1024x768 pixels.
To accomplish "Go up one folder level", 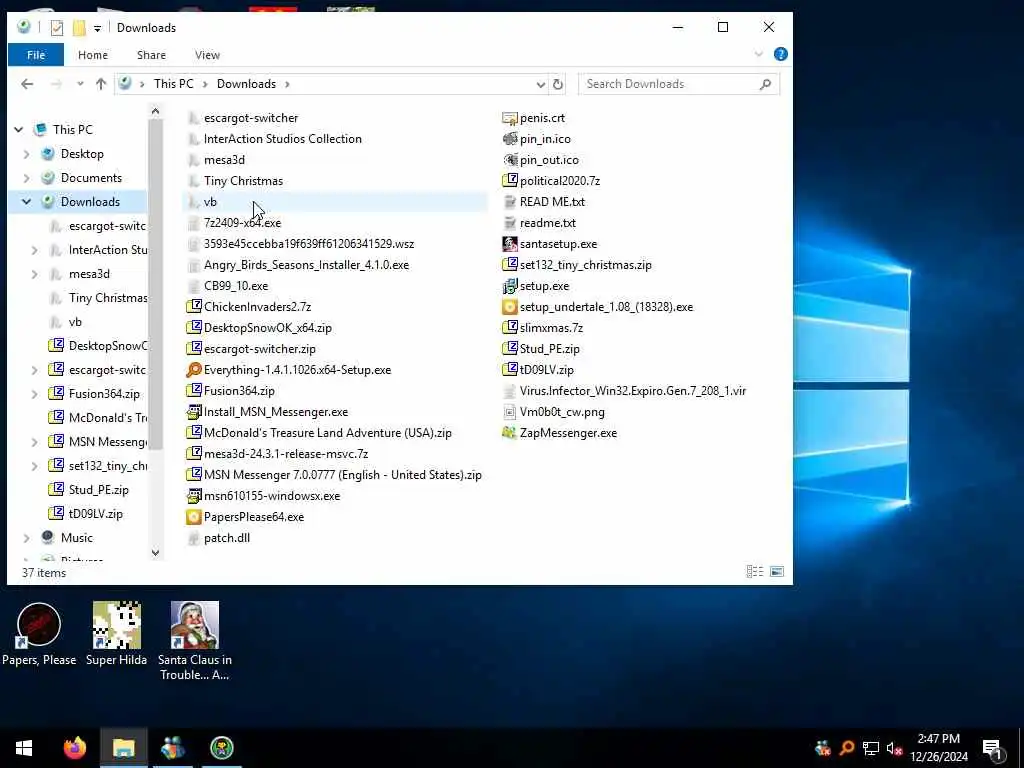I will pos(101,84).
